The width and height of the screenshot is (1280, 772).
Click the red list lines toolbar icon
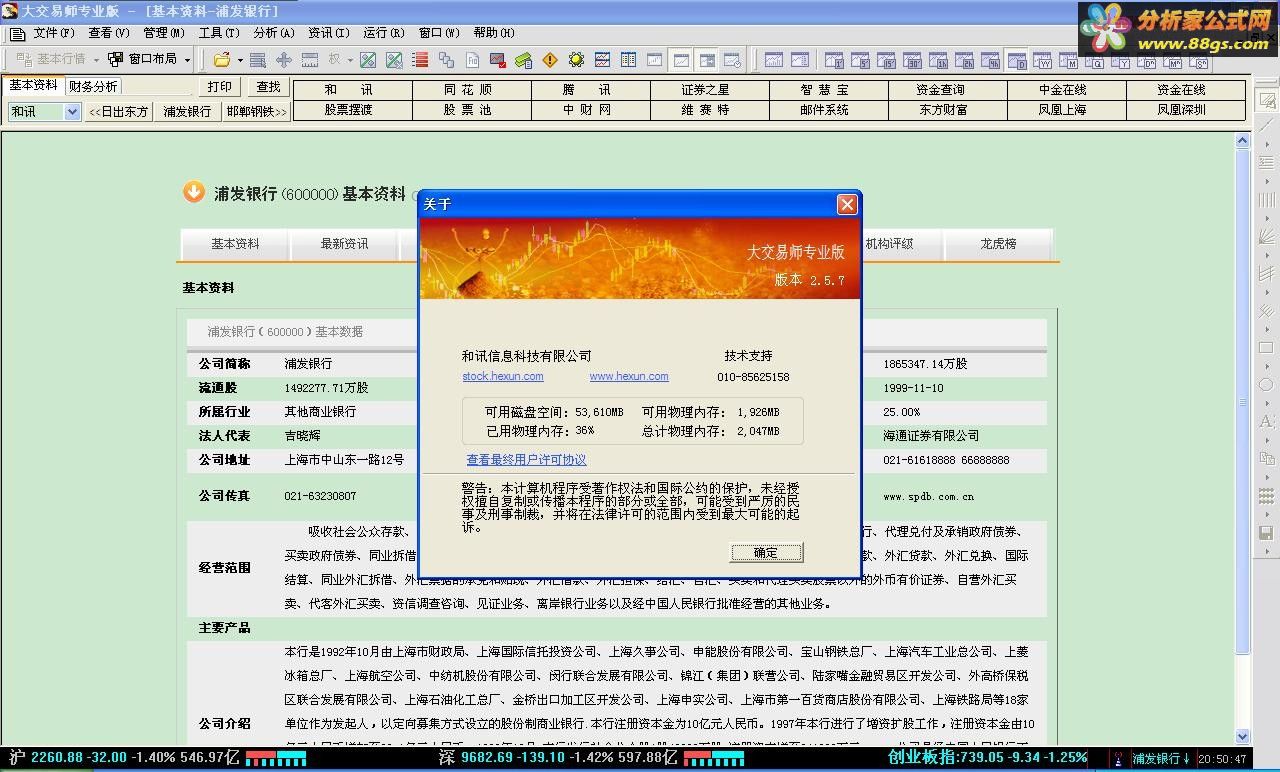[x=420, y=60]
